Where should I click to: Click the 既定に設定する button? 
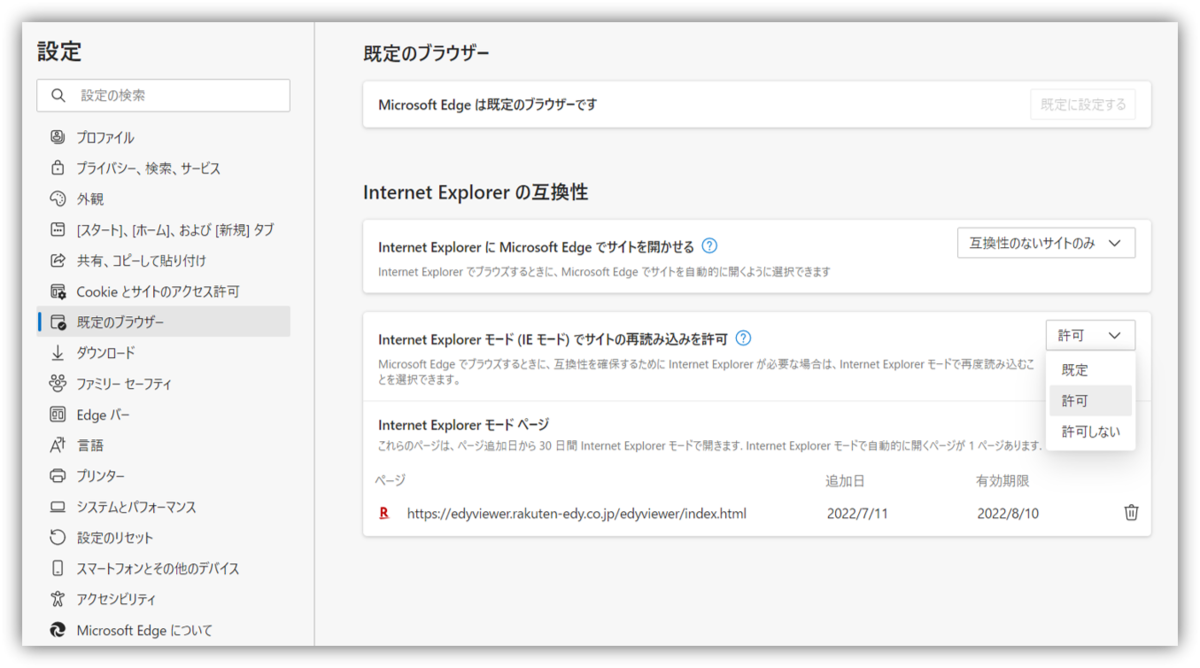[1083, 104]
